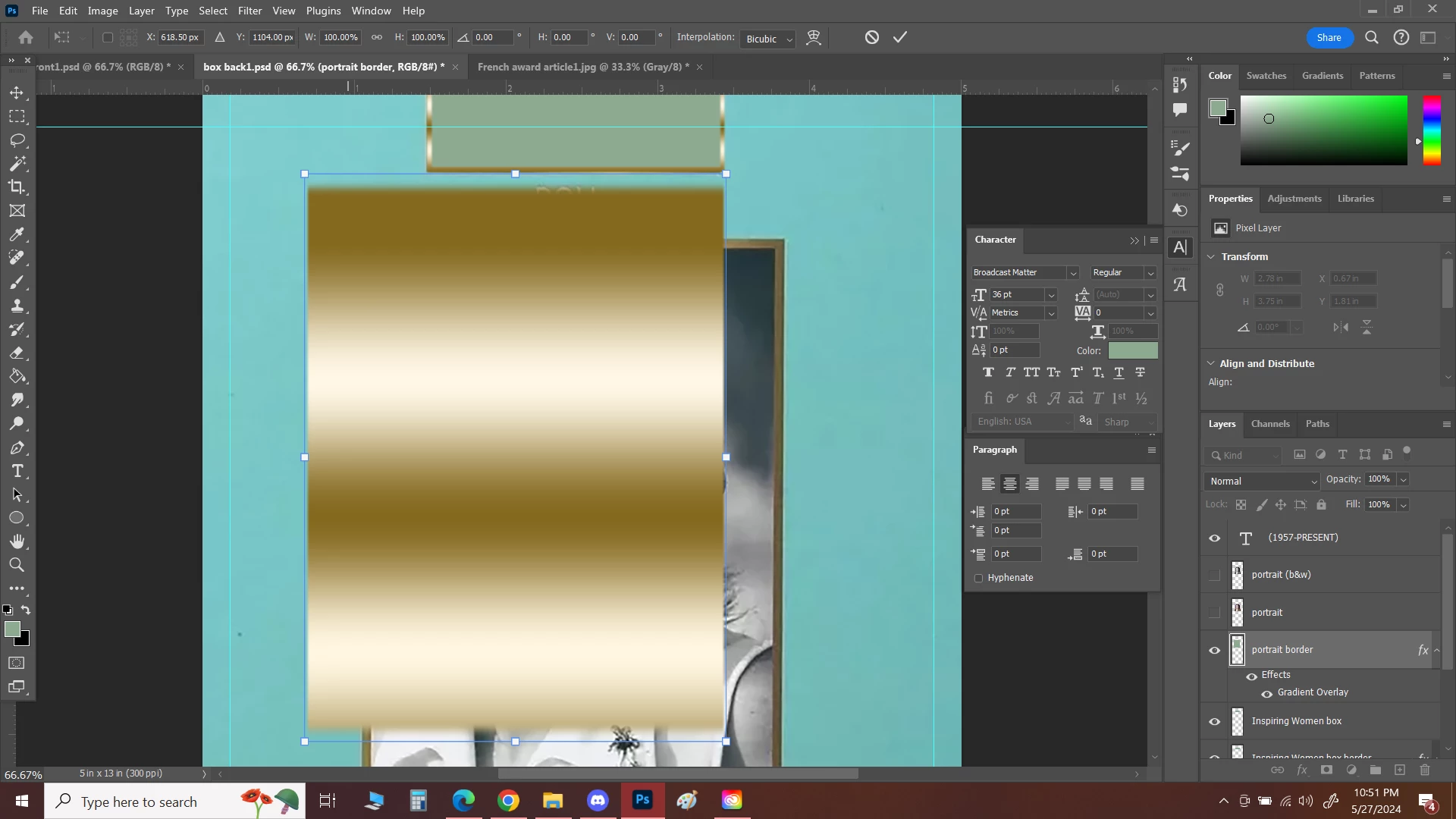Viewport: 1456px width, 819px height.
Task: Select the Hand tool
Action: click(17, 541)
